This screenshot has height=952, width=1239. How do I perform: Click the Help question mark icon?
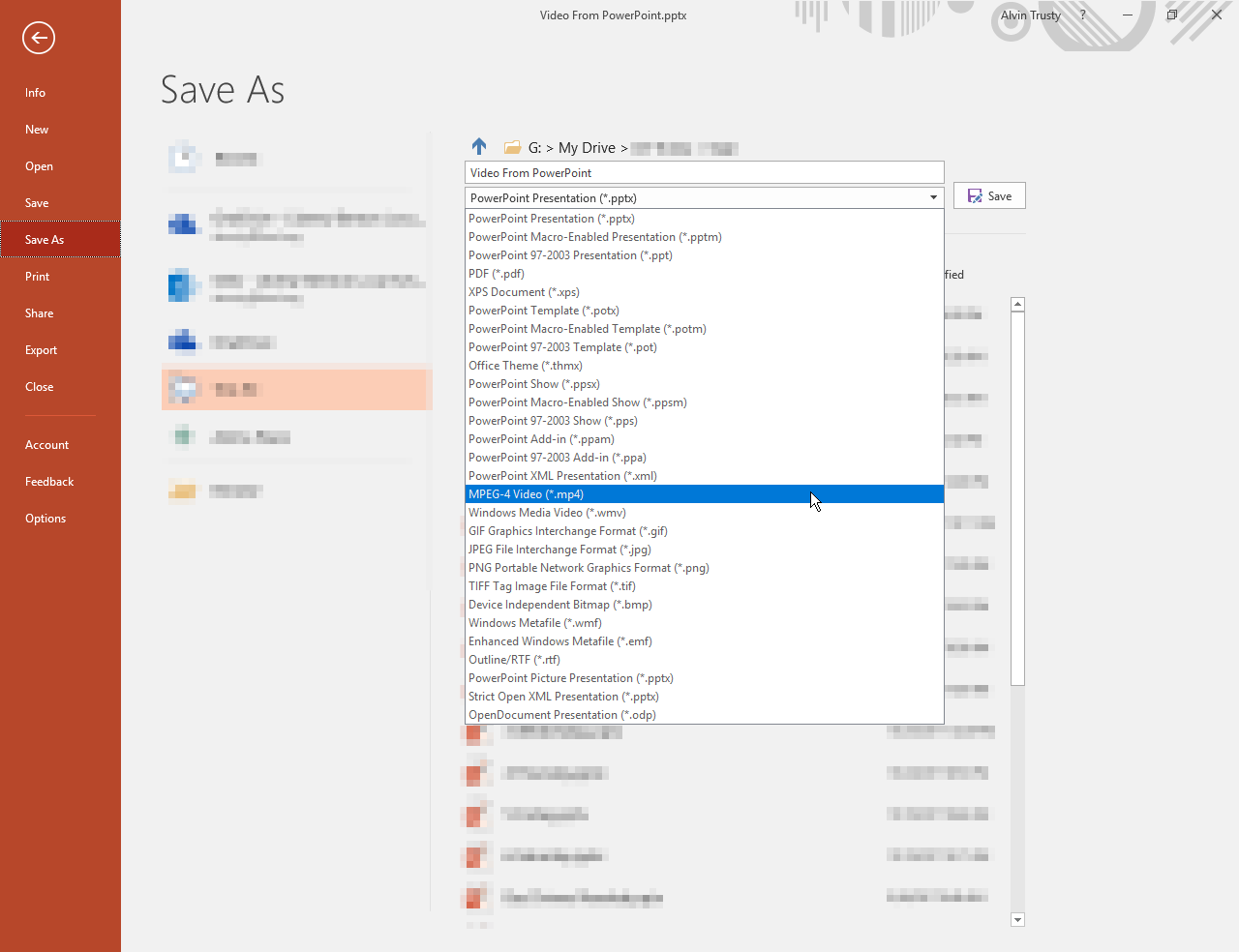tap(1082, 15)
